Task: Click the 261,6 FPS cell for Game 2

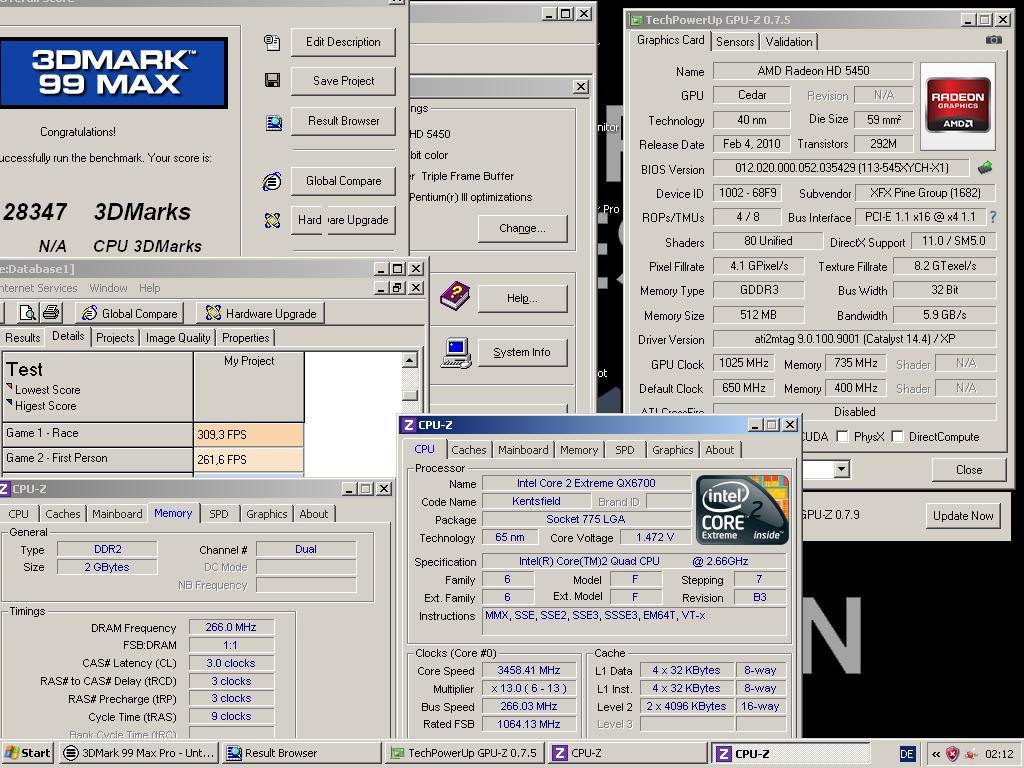Action: point(249,460)
